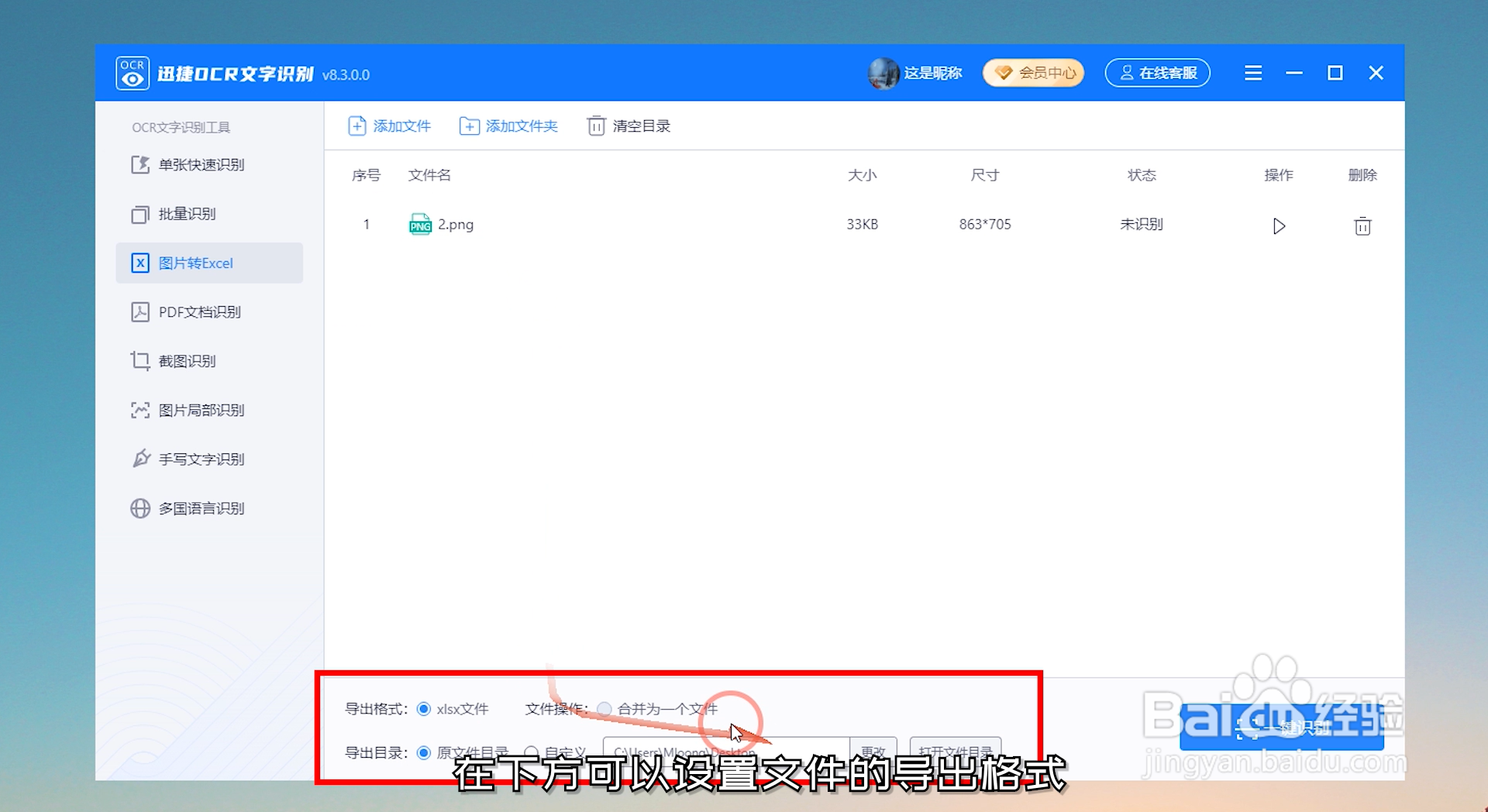Viewport: 1488px width, 812px height.
Task: Click the v8.3.0.0 version label
Action: pyautogui.click(x=346, y=74)
